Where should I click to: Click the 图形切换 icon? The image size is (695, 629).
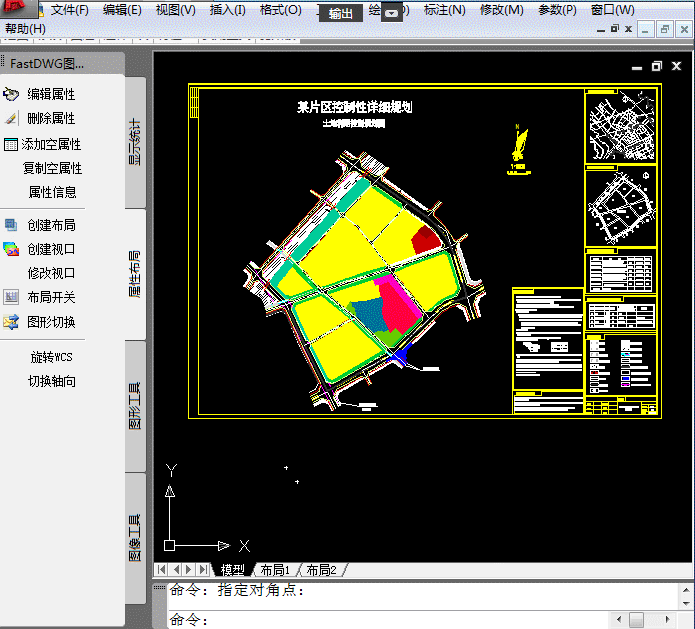click(11, 322)
